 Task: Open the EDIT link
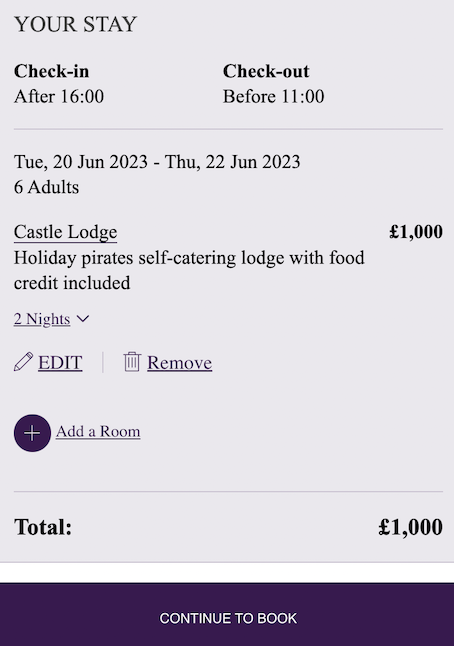point(60,363)
